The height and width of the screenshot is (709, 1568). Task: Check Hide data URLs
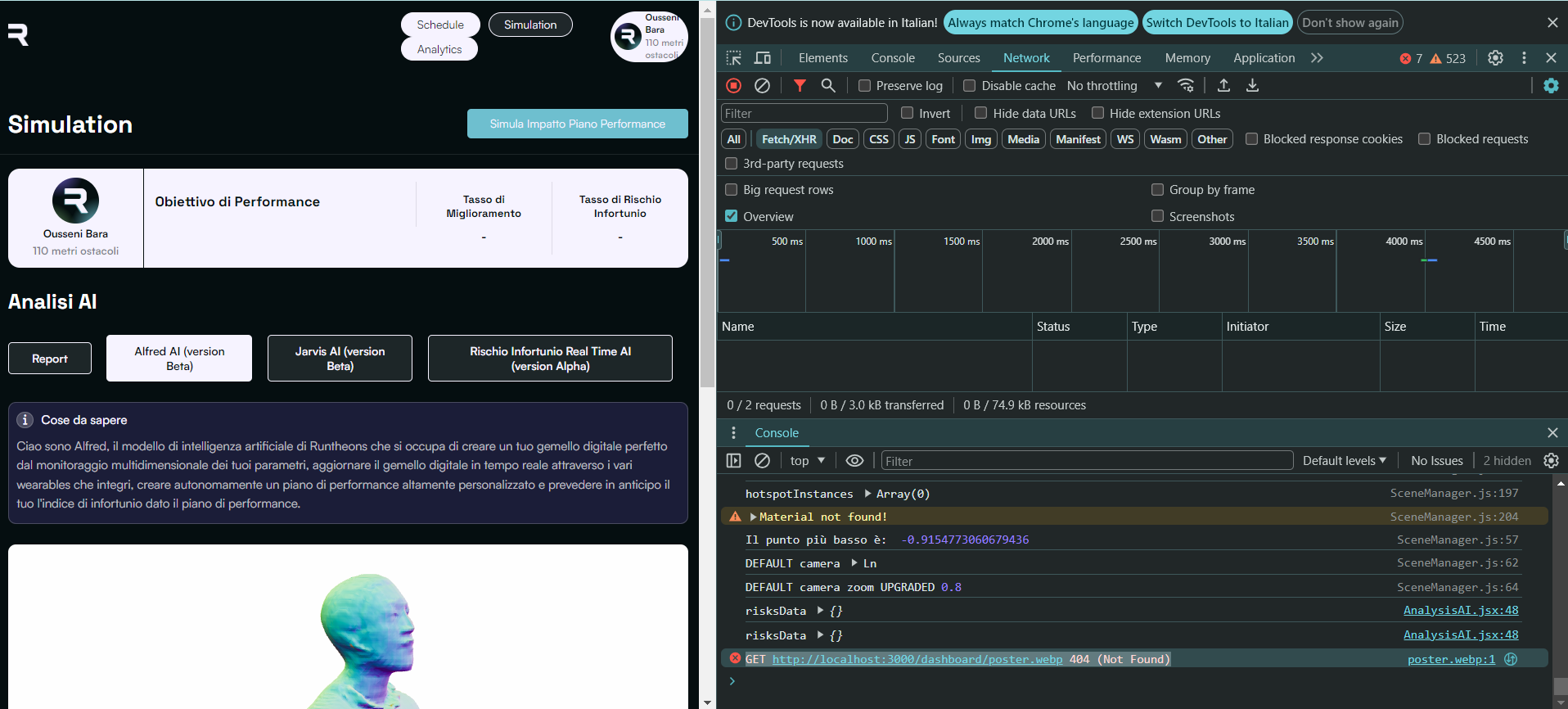[980, 113]
